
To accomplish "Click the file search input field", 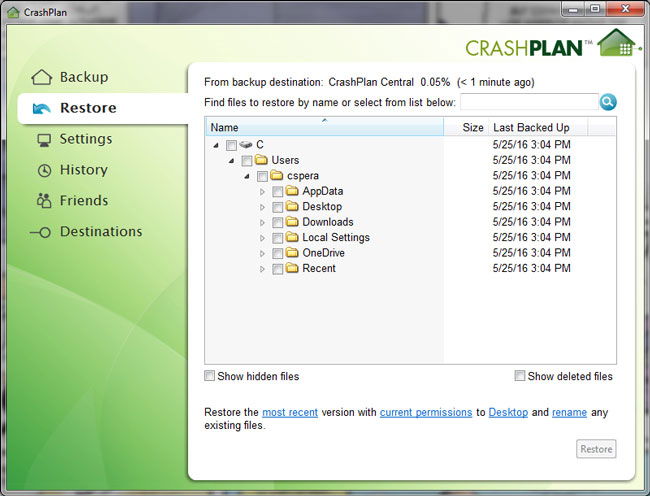I will (x=529, y=102).
